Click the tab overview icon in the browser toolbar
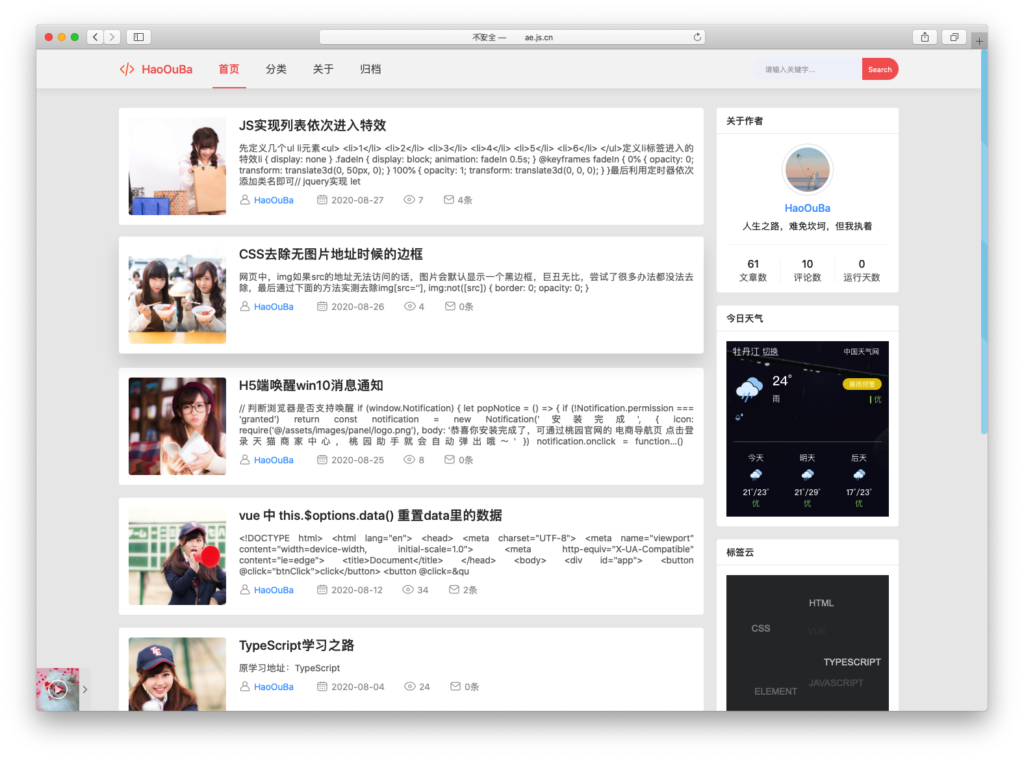The width and height of the screenshot is (1024, 759). 953,36
